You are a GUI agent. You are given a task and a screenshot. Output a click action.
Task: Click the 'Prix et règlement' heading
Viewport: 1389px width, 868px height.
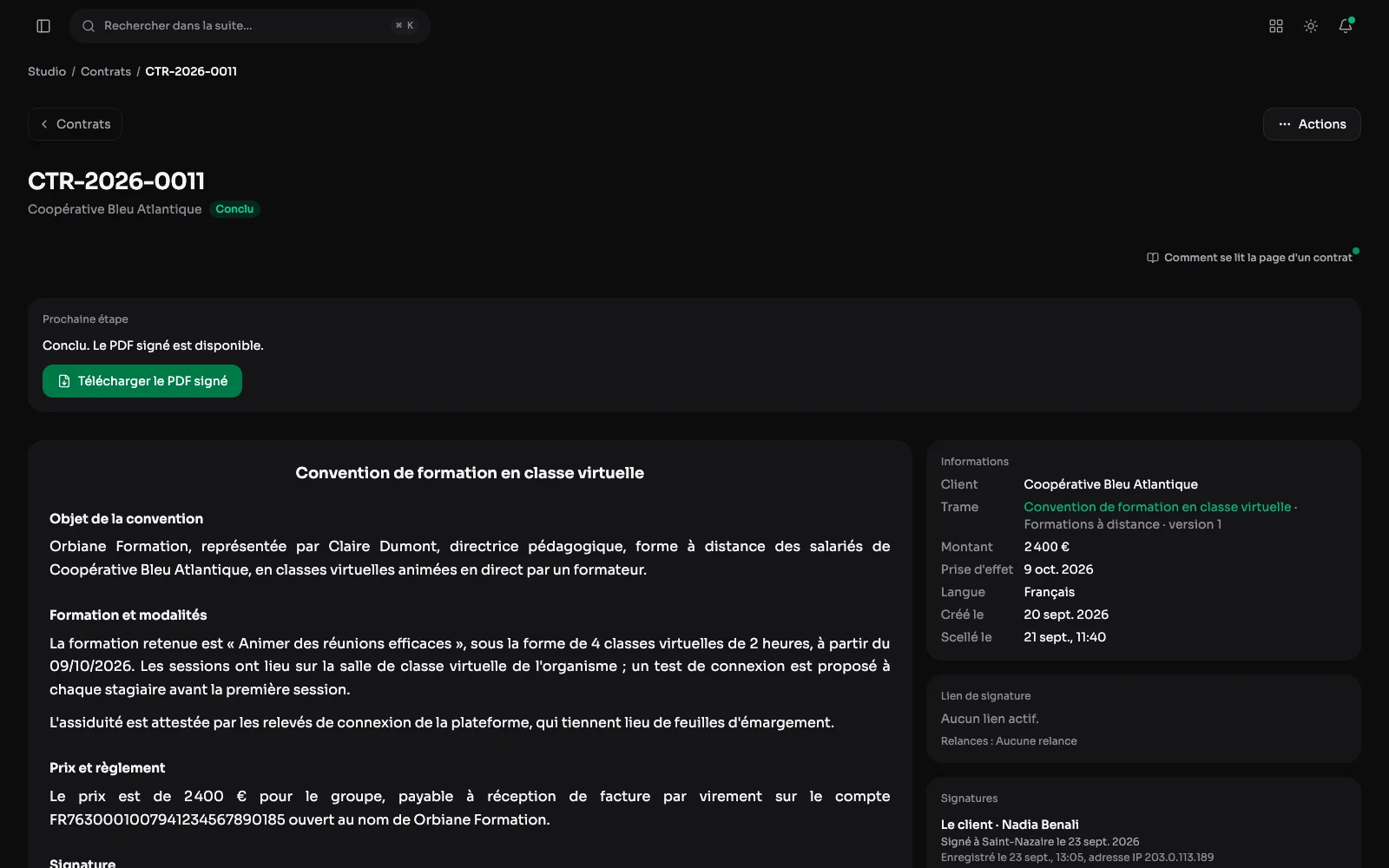[x=107, y=768]
